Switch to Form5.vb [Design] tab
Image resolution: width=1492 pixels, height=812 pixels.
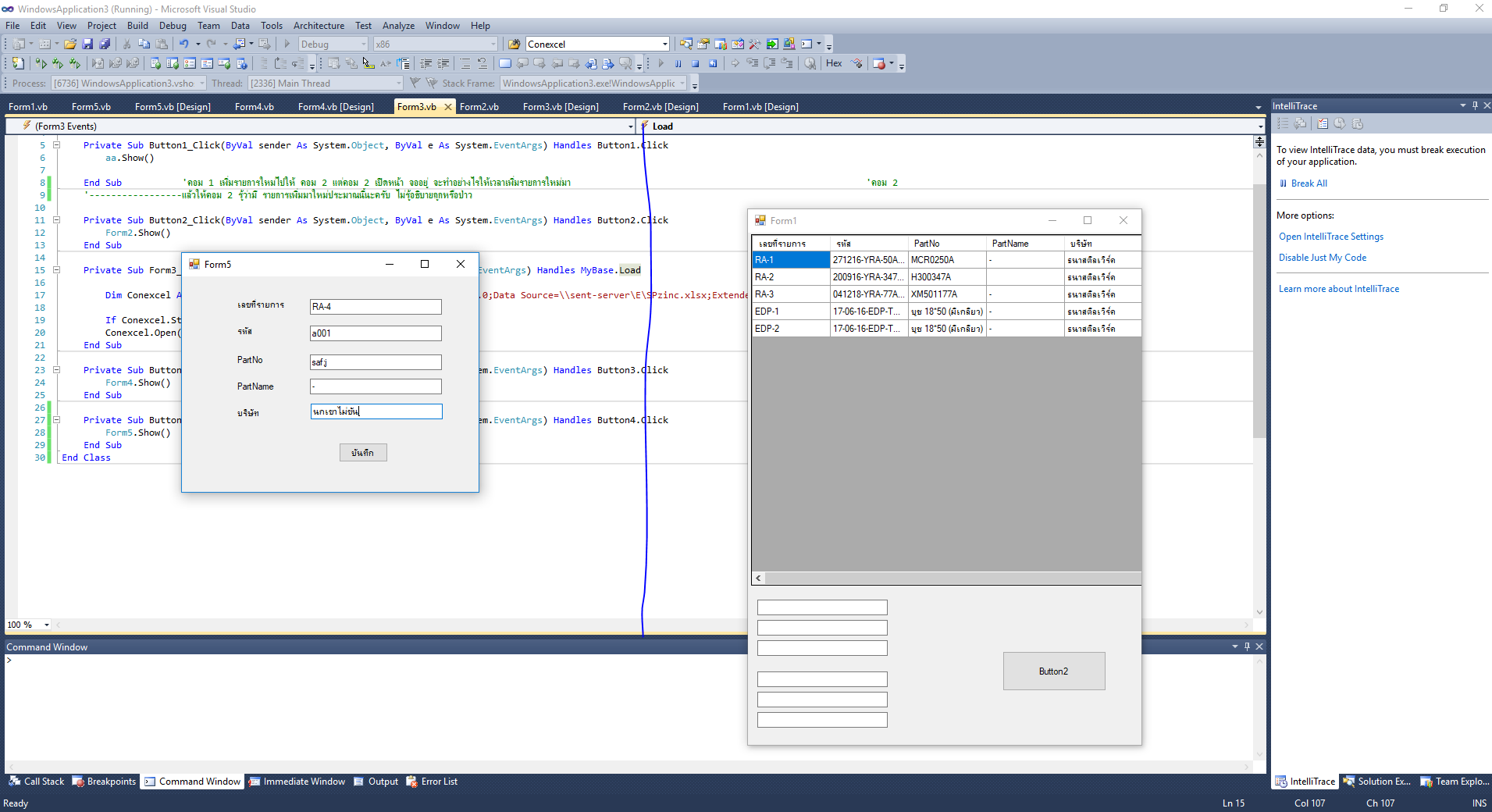click(x=173, y=107)
